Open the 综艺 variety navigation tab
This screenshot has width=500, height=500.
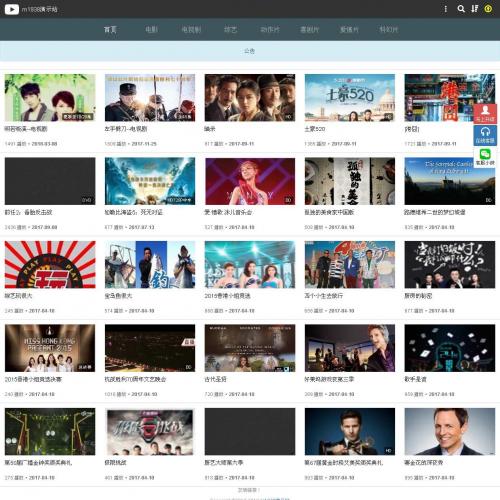click(231, 29)
